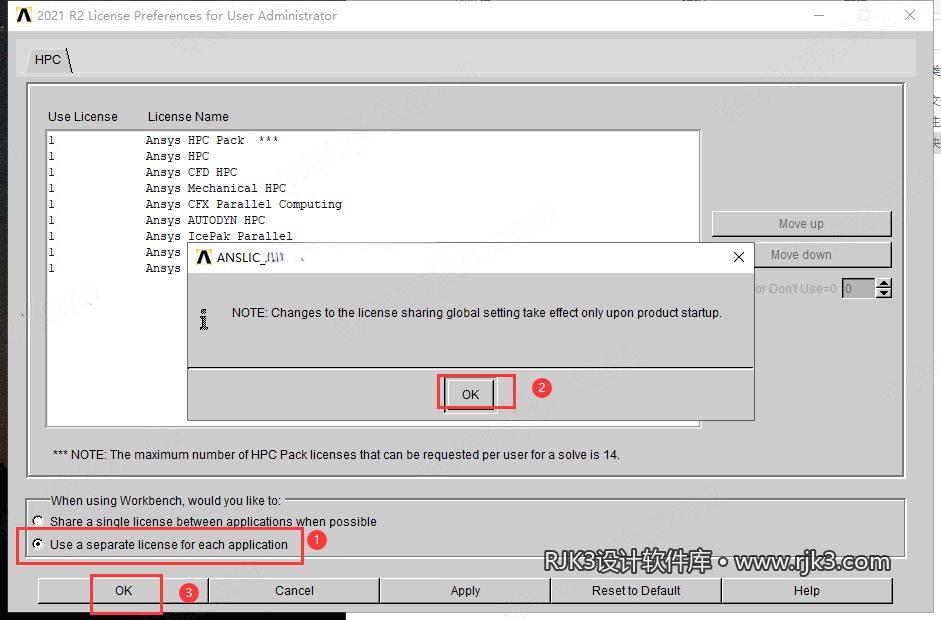
Task: Select the Ansys IcePak Parallel row
Action: tap(373, 236)
